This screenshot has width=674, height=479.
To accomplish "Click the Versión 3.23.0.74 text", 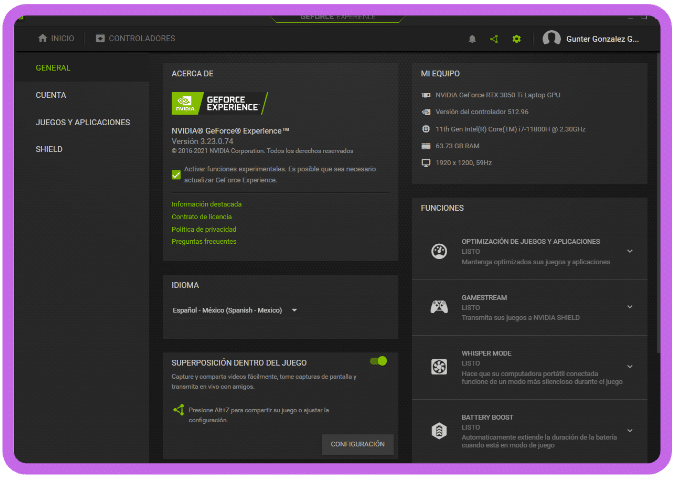I will tap(202, 141).
